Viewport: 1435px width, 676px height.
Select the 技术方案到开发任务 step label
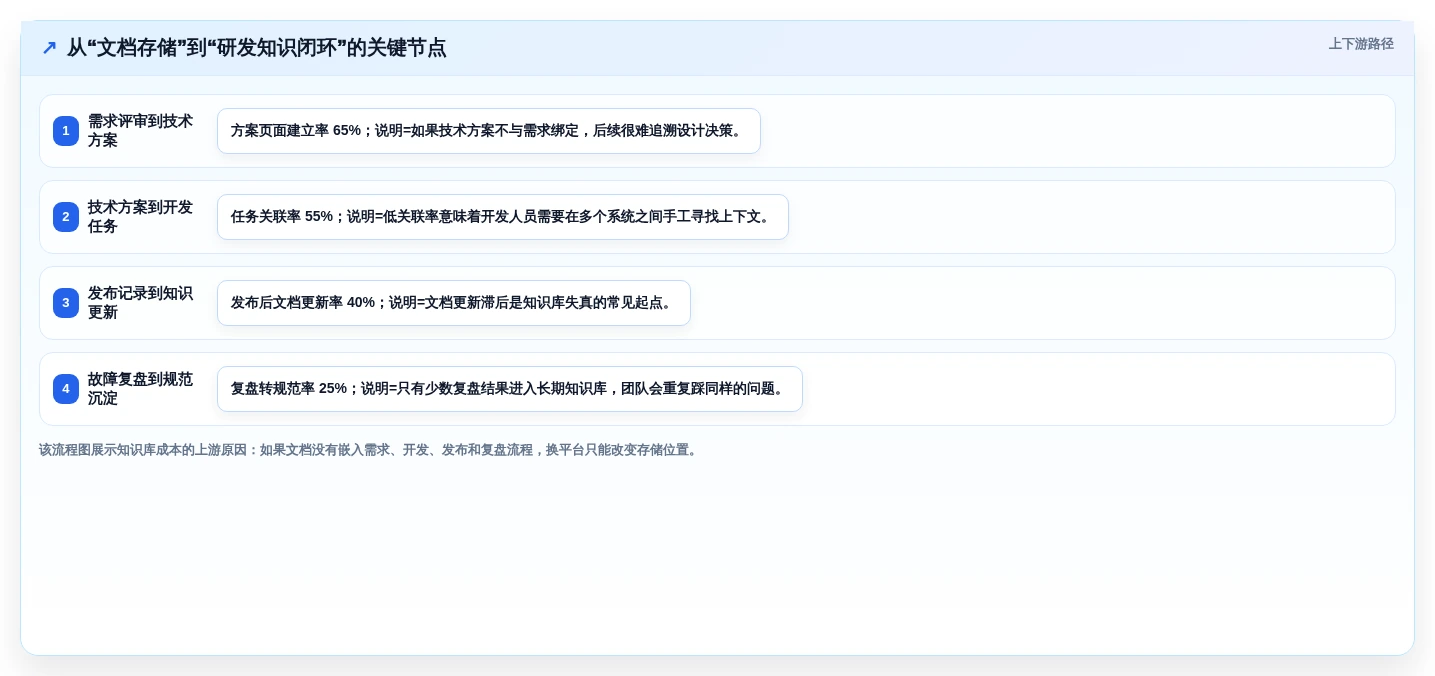point(141,217)
